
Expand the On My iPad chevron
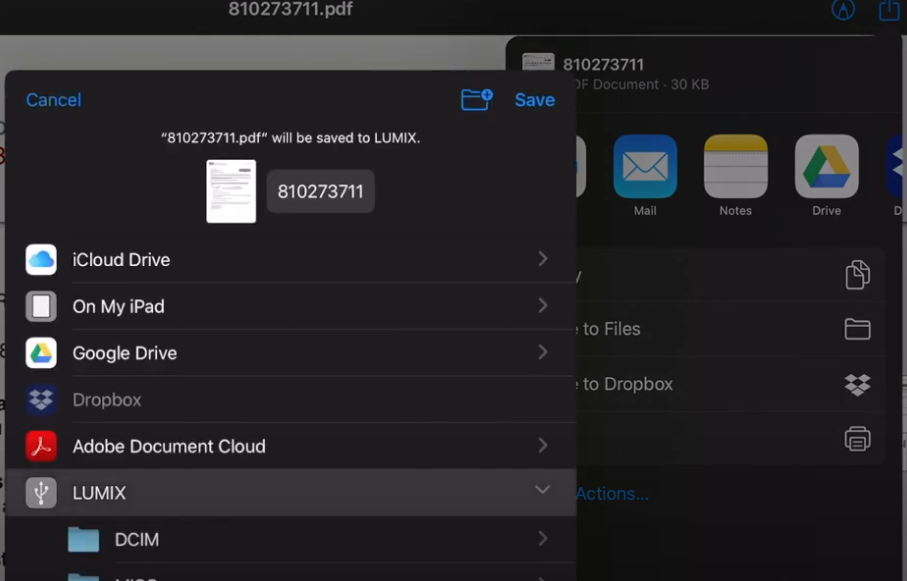point(543,306)
